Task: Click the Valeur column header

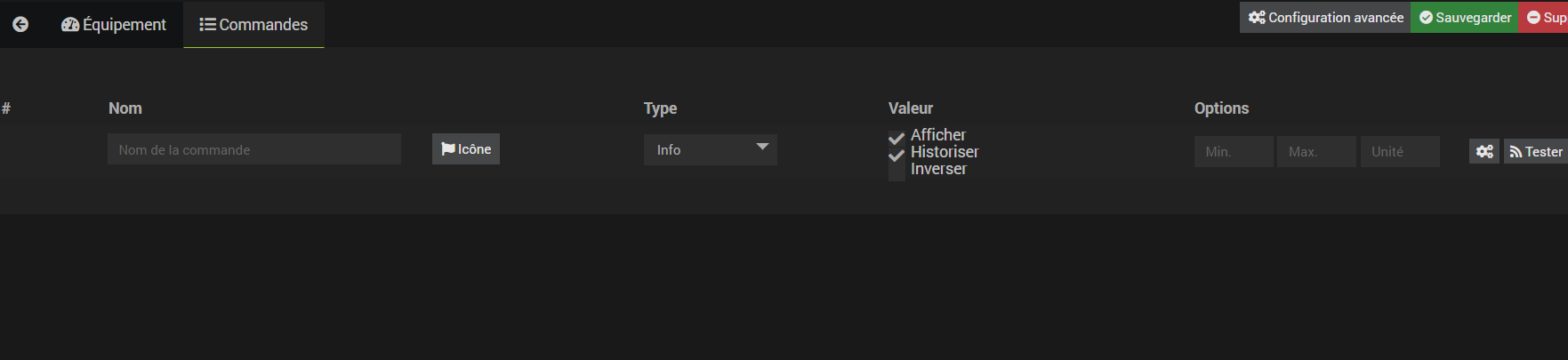Action: (x=911, y=108)
